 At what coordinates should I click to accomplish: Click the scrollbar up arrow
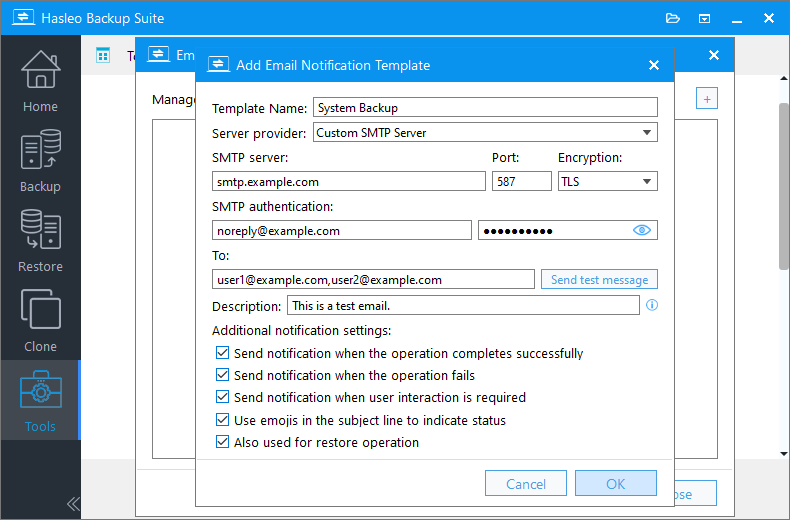tap(784, 79)
